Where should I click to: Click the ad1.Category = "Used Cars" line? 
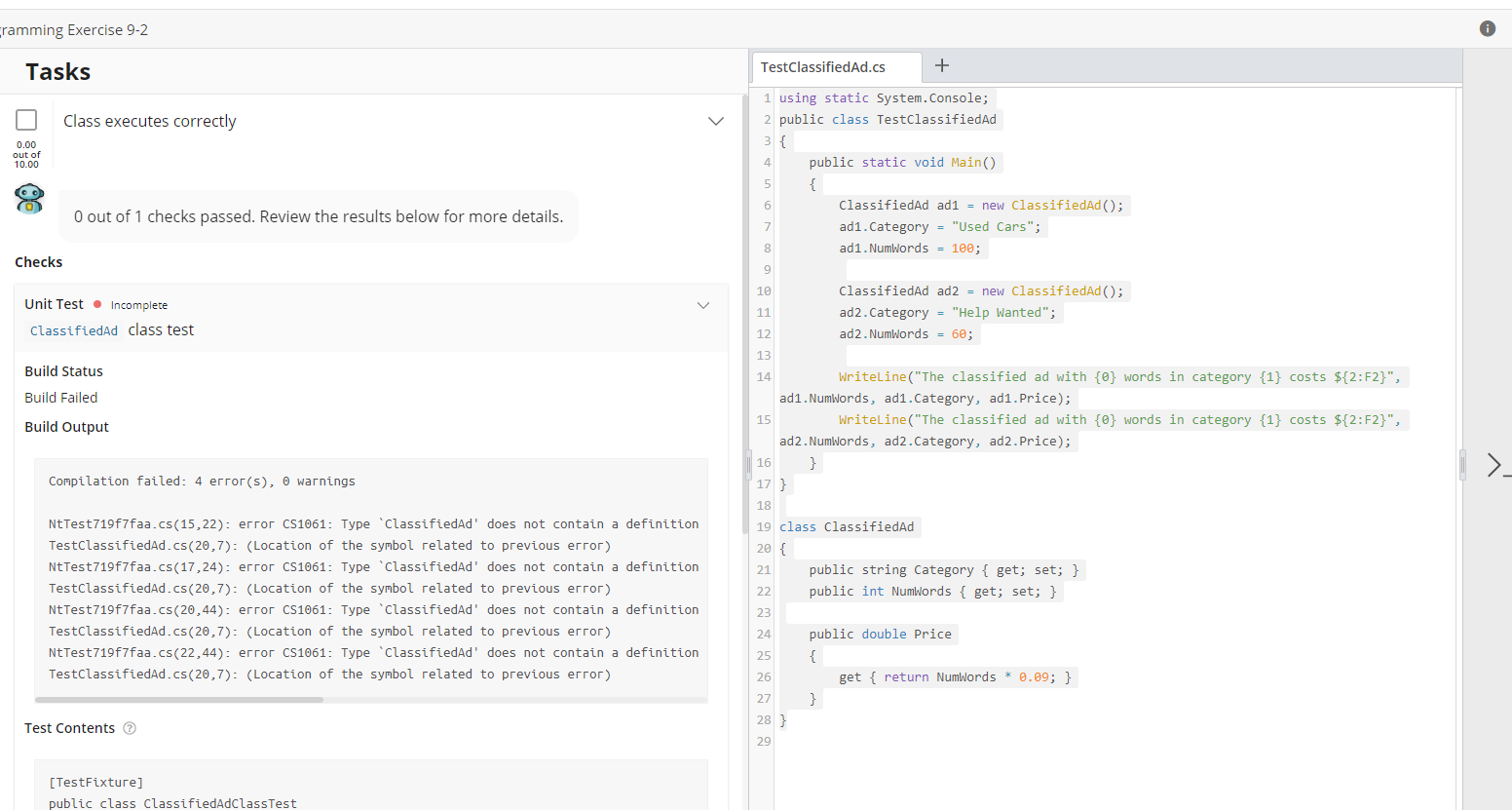click(940, 227)
